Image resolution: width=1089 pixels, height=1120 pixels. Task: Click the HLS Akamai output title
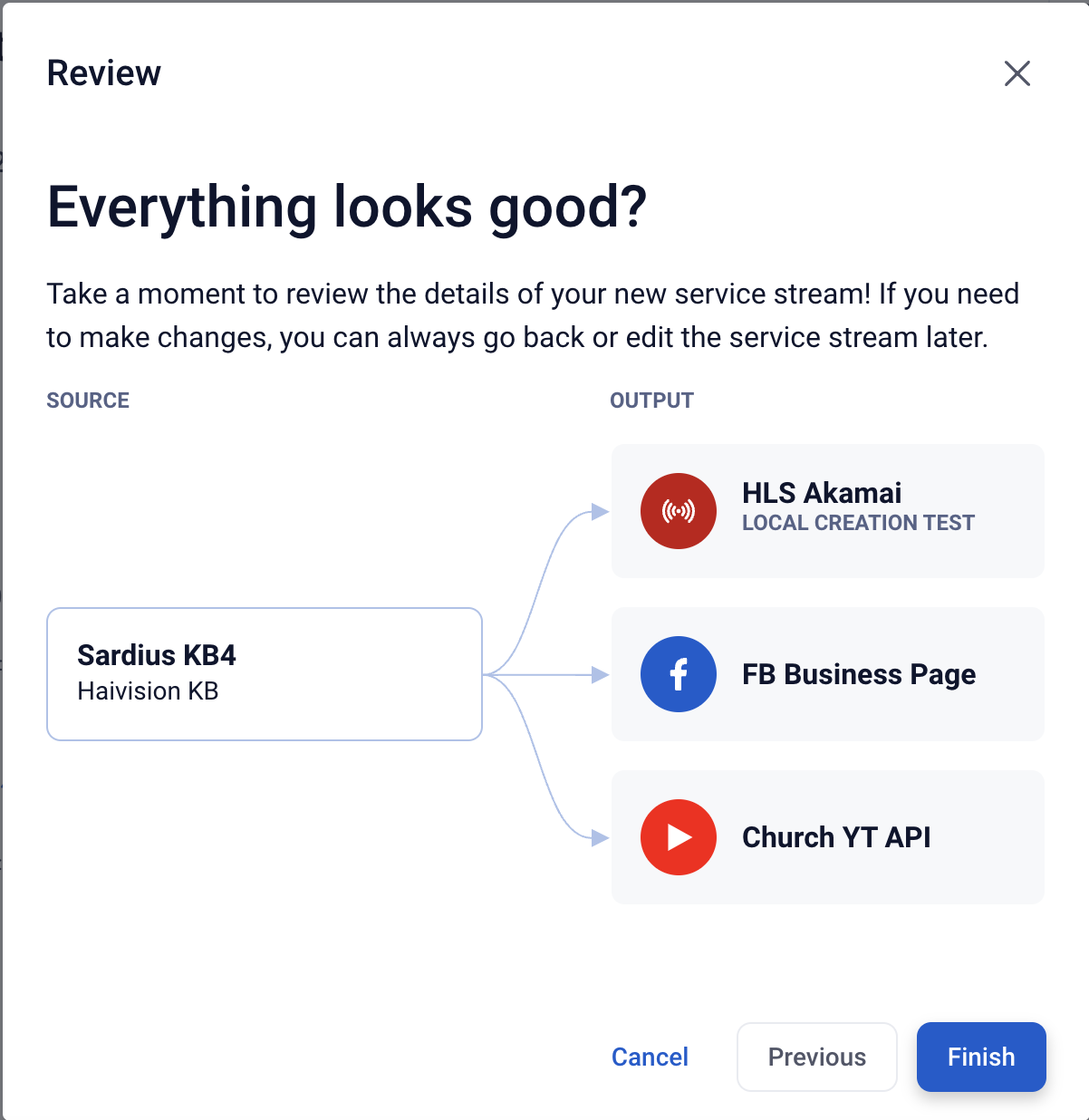click(822, 493)
